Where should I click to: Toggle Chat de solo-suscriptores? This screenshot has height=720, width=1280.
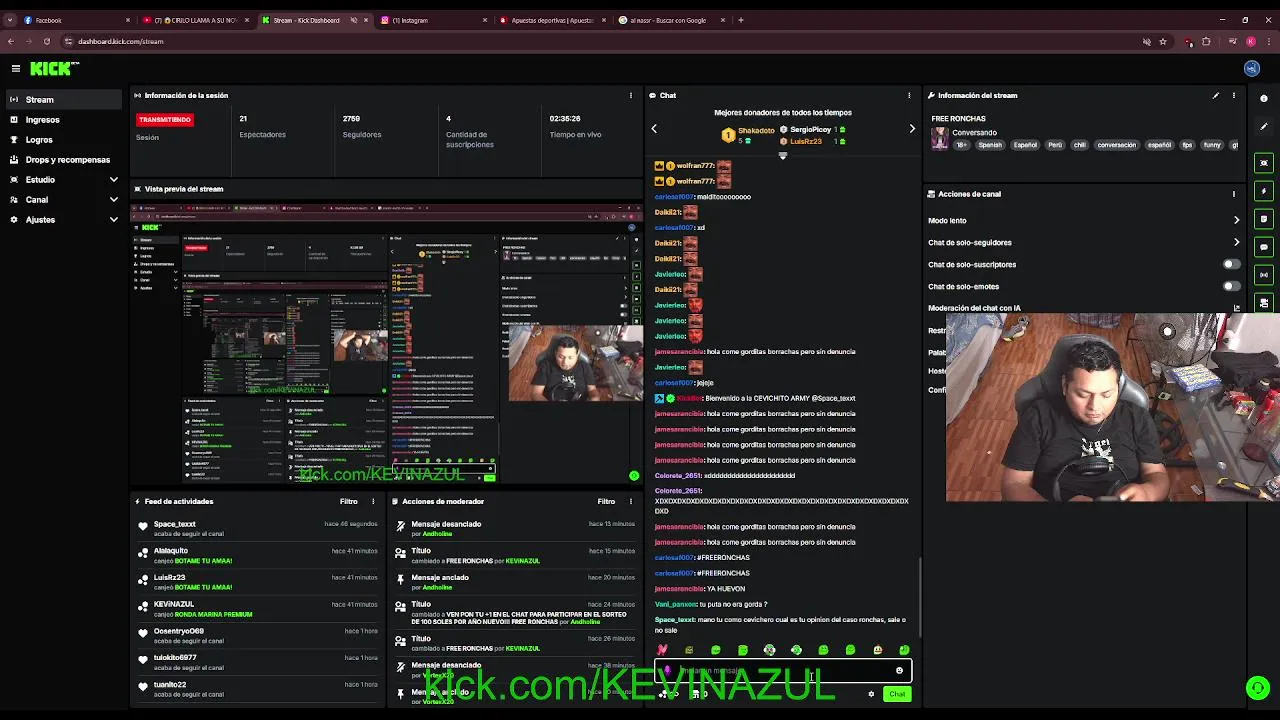1231,264
